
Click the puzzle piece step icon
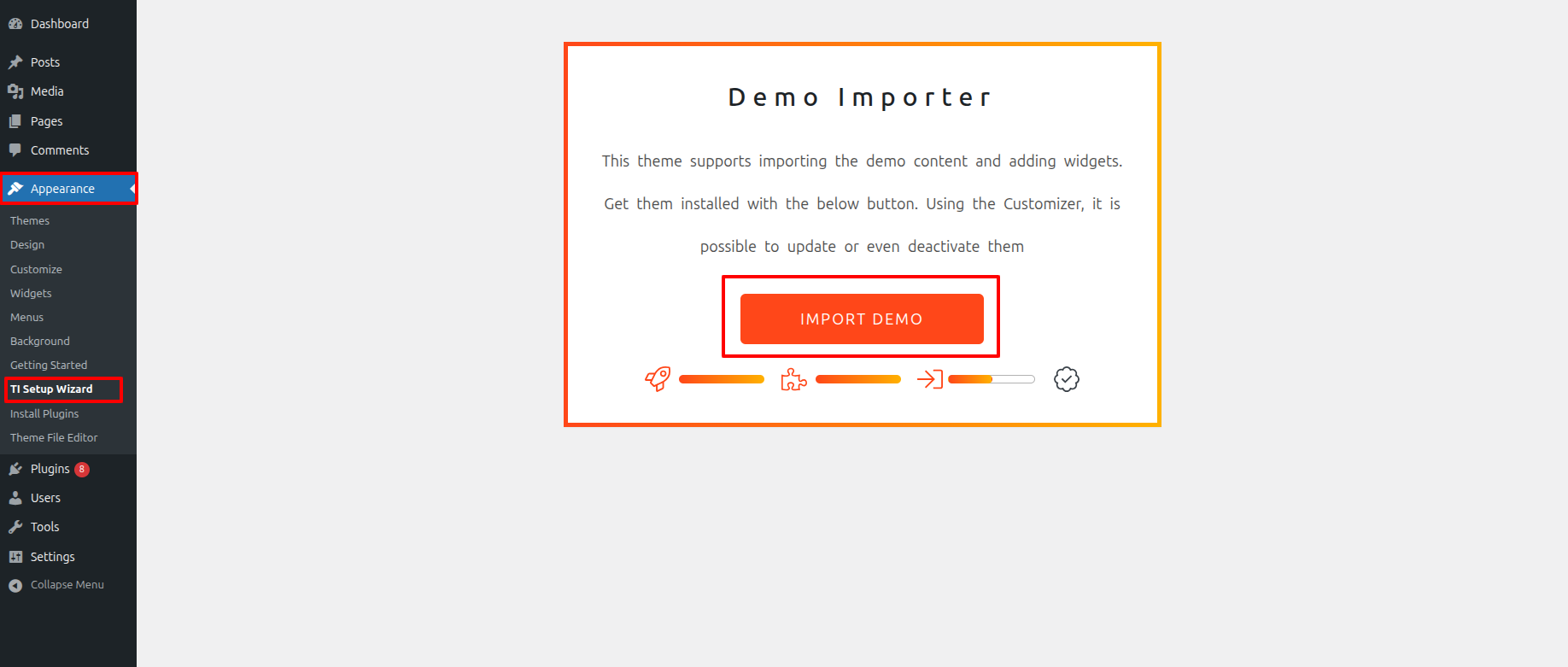[794, 379]
